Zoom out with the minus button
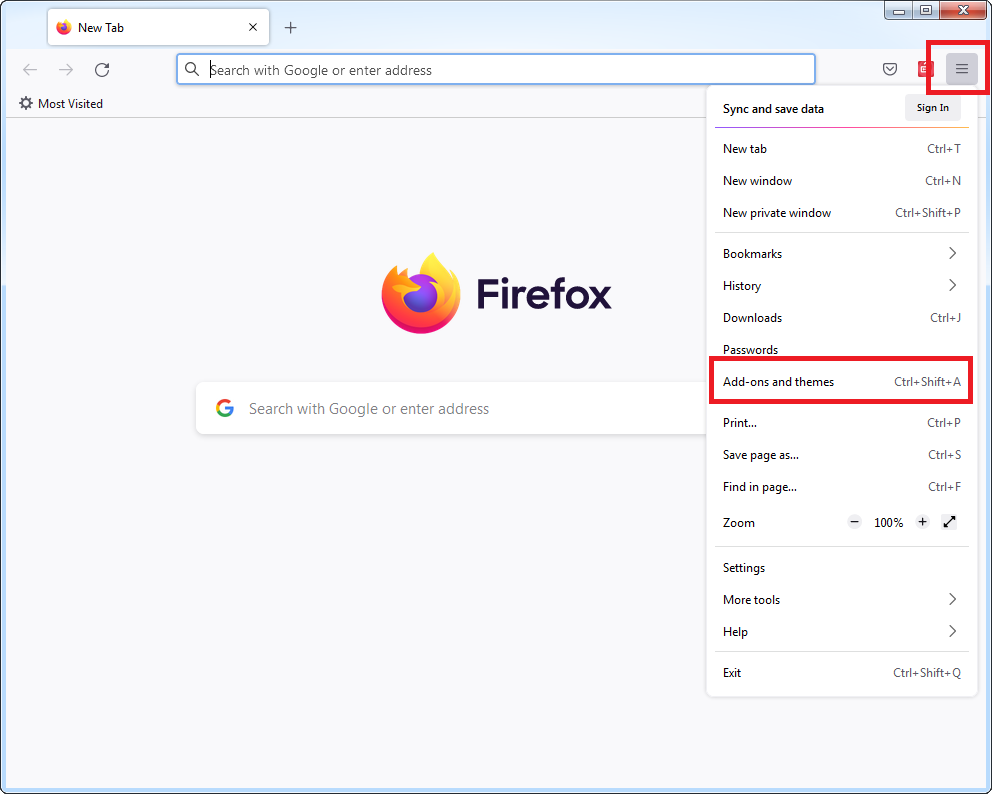992x794 pixels. [x=854, y=522]
